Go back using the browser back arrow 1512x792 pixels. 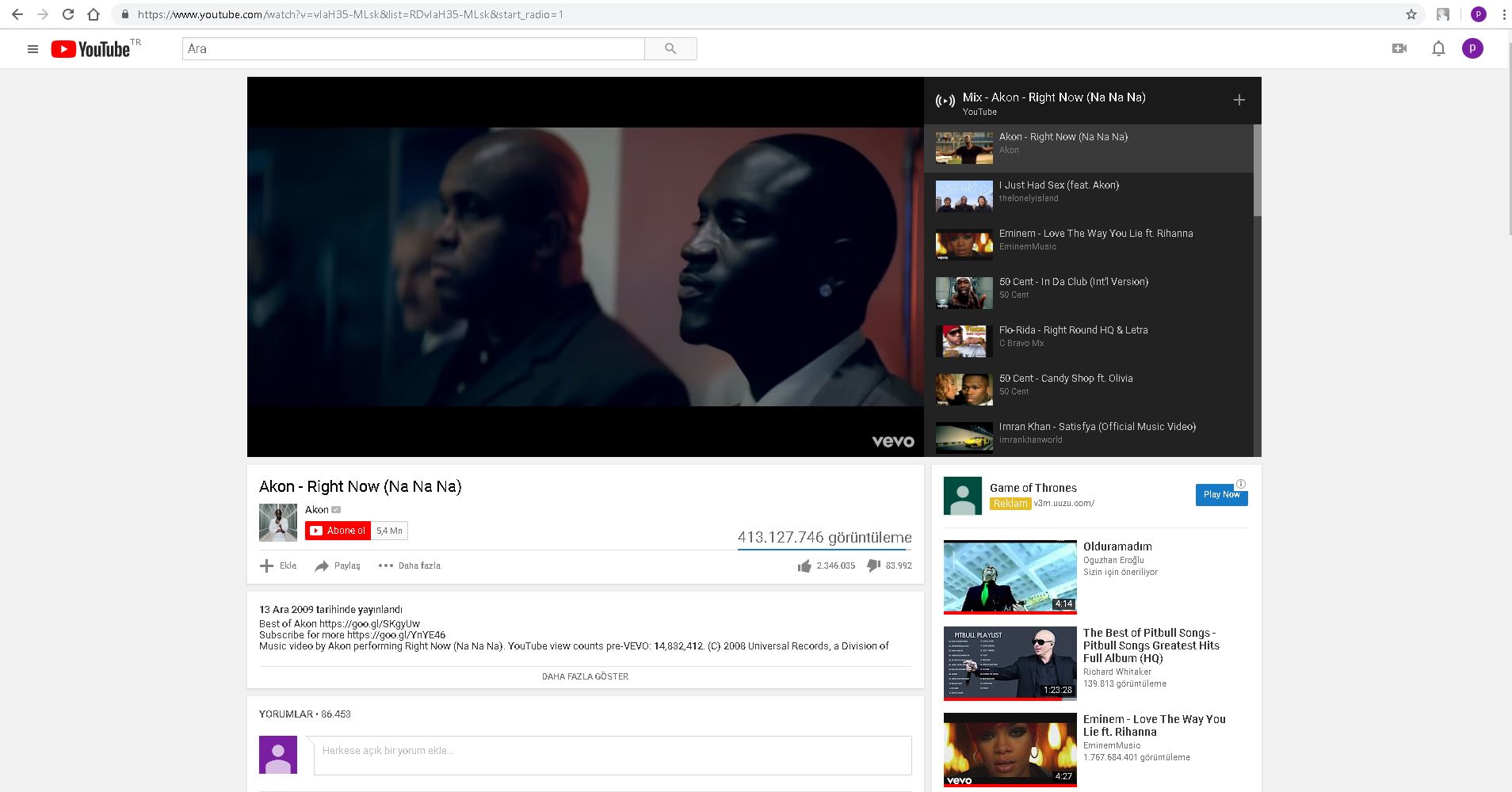coord(17,14)
